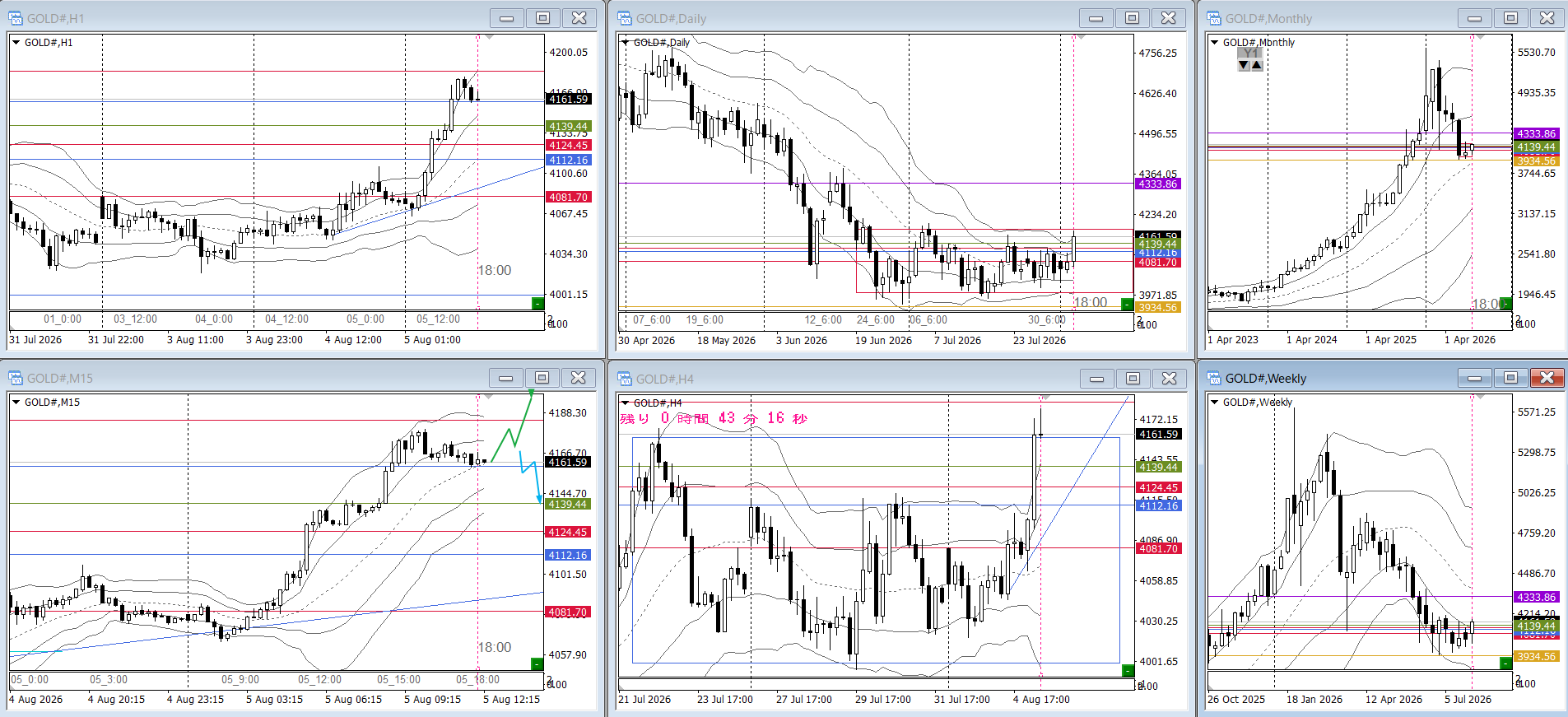Click the 18:00 time label in H1 chart
This screenshot has width=1568, height=717.
[x=495, y=271]
